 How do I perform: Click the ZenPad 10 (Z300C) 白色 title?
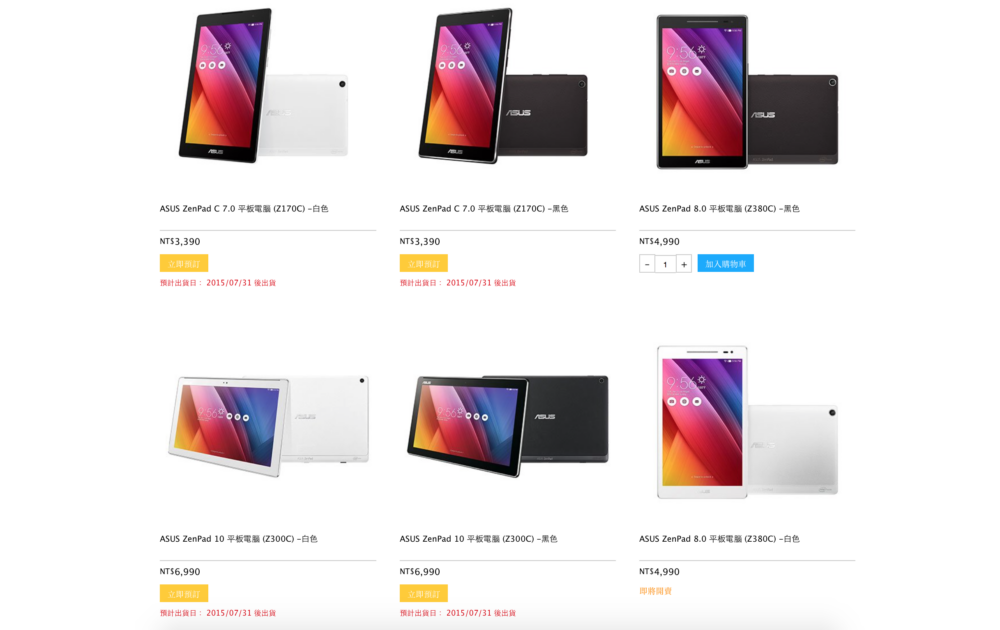click(x=238, y=539)
